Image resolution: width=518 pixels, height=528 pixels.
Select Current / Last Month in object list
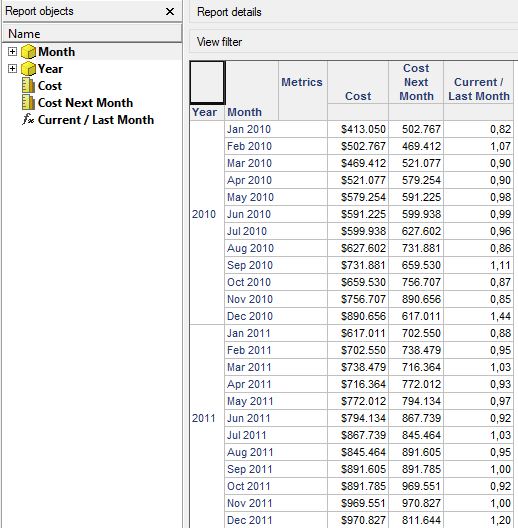click(96, 120)
